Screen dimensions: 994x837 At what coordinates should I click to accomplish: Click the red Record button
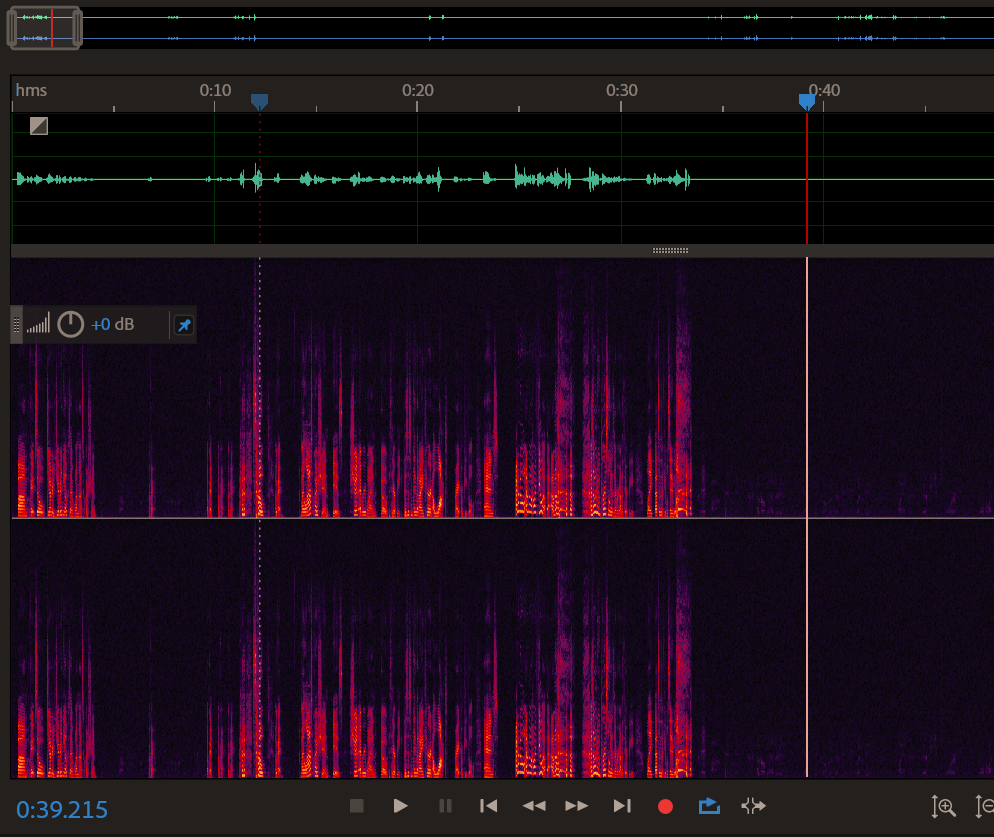tap(665, 806)
